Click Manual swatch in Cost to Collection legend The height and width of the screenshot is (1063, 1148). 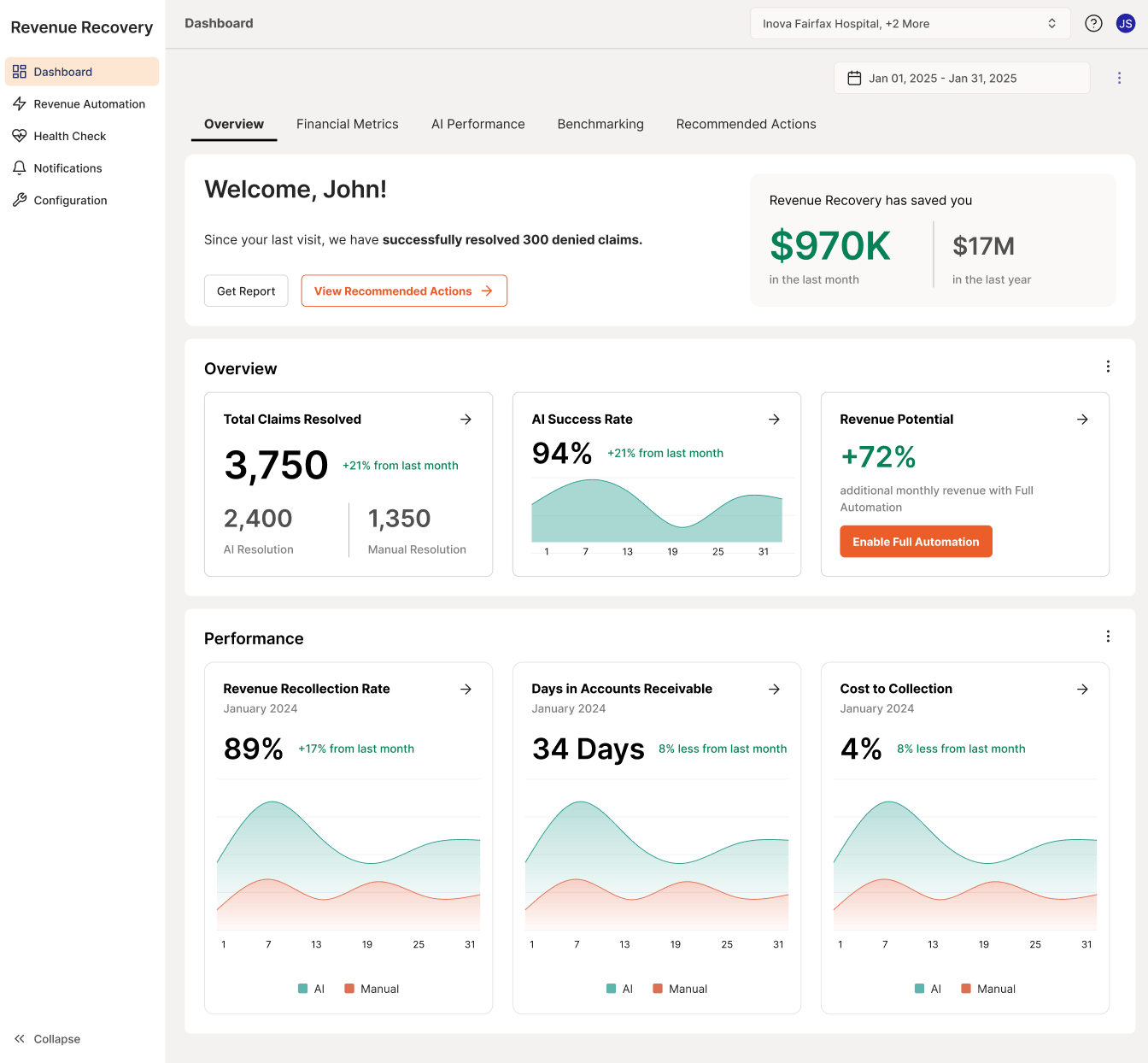[x=966, y=989]
